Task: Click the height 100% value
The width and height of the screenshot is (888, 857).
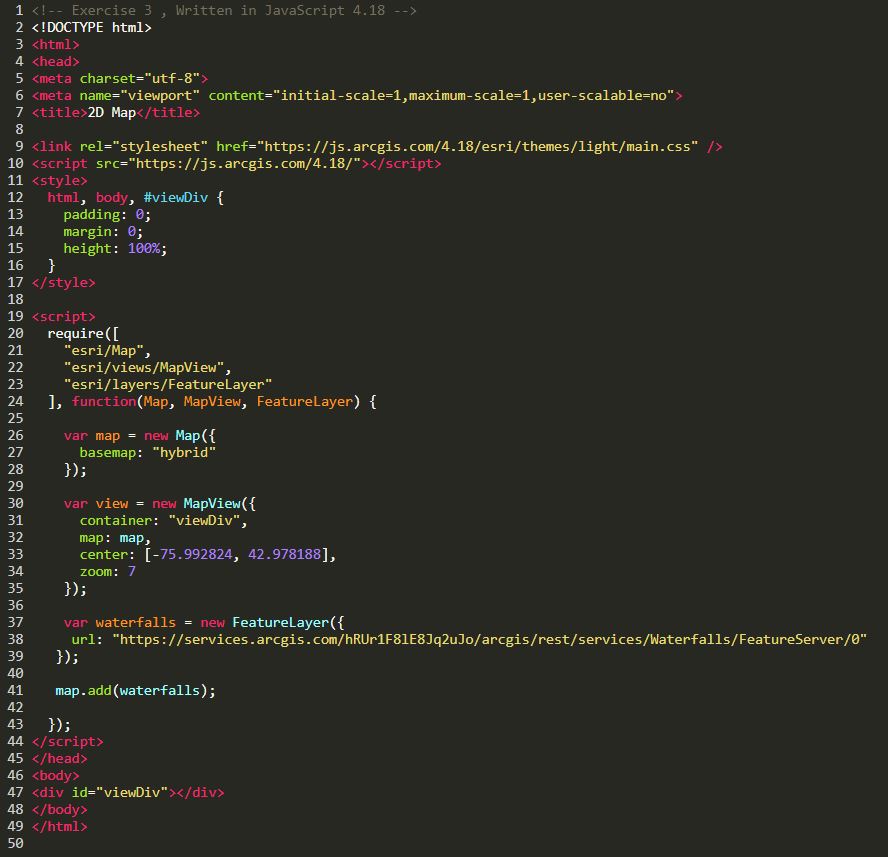Action: tap(144, 248)
